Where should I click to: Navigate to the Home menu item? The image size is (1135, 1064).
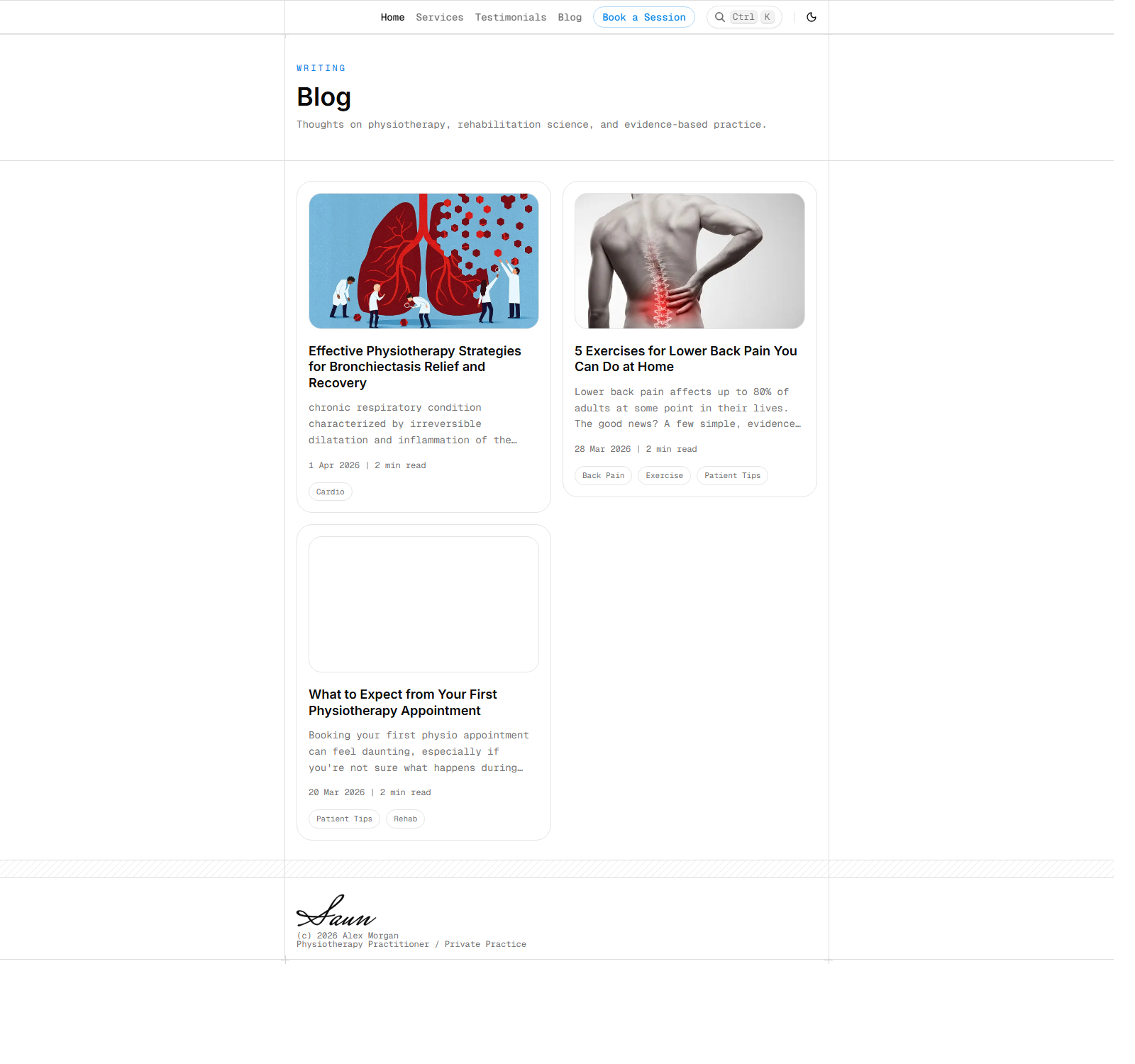(x=392, y=17)
